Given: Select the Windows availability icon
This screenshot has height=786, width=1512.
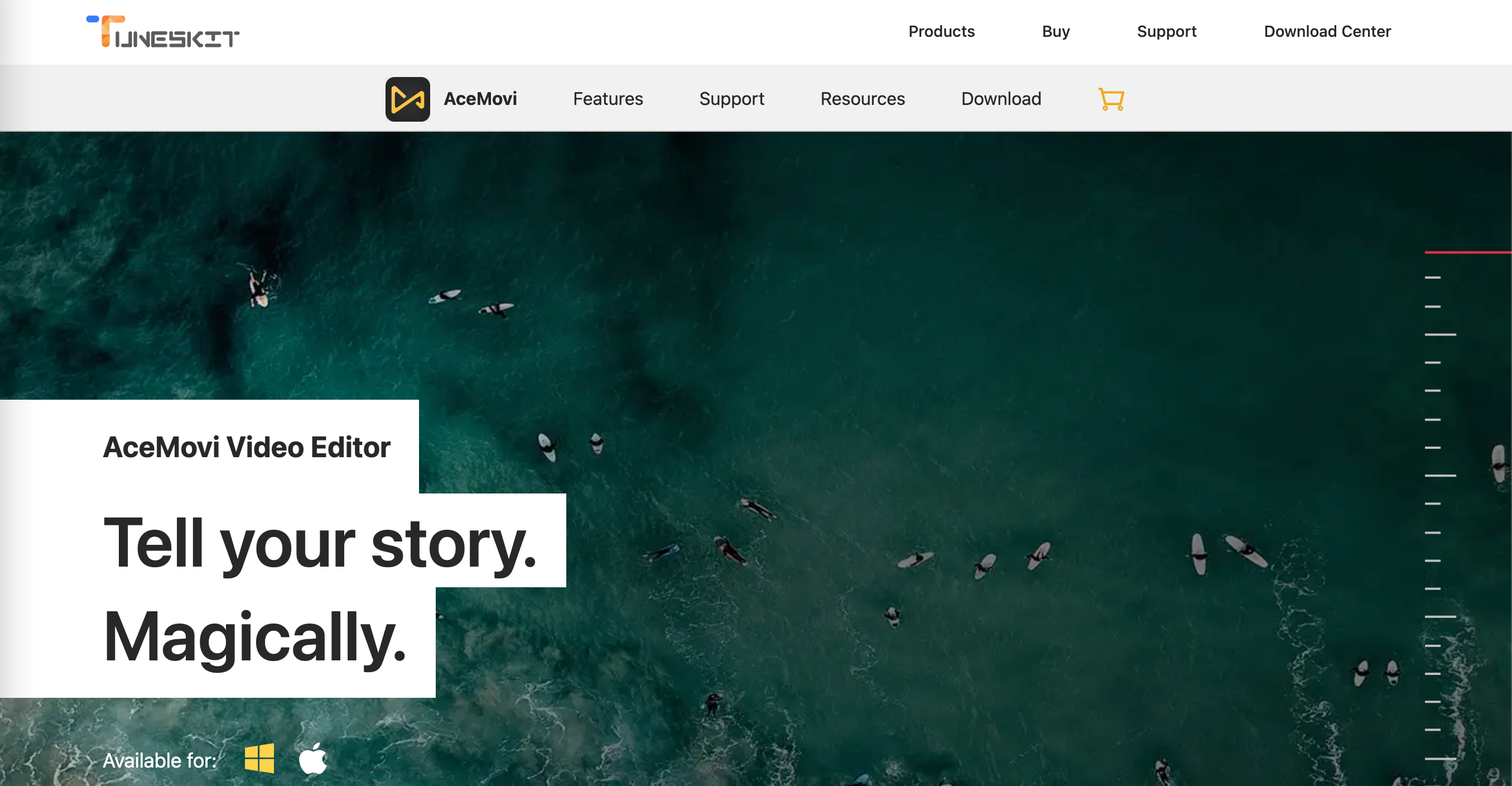Looking at the screenshot, I should click(x=260, y=759).
